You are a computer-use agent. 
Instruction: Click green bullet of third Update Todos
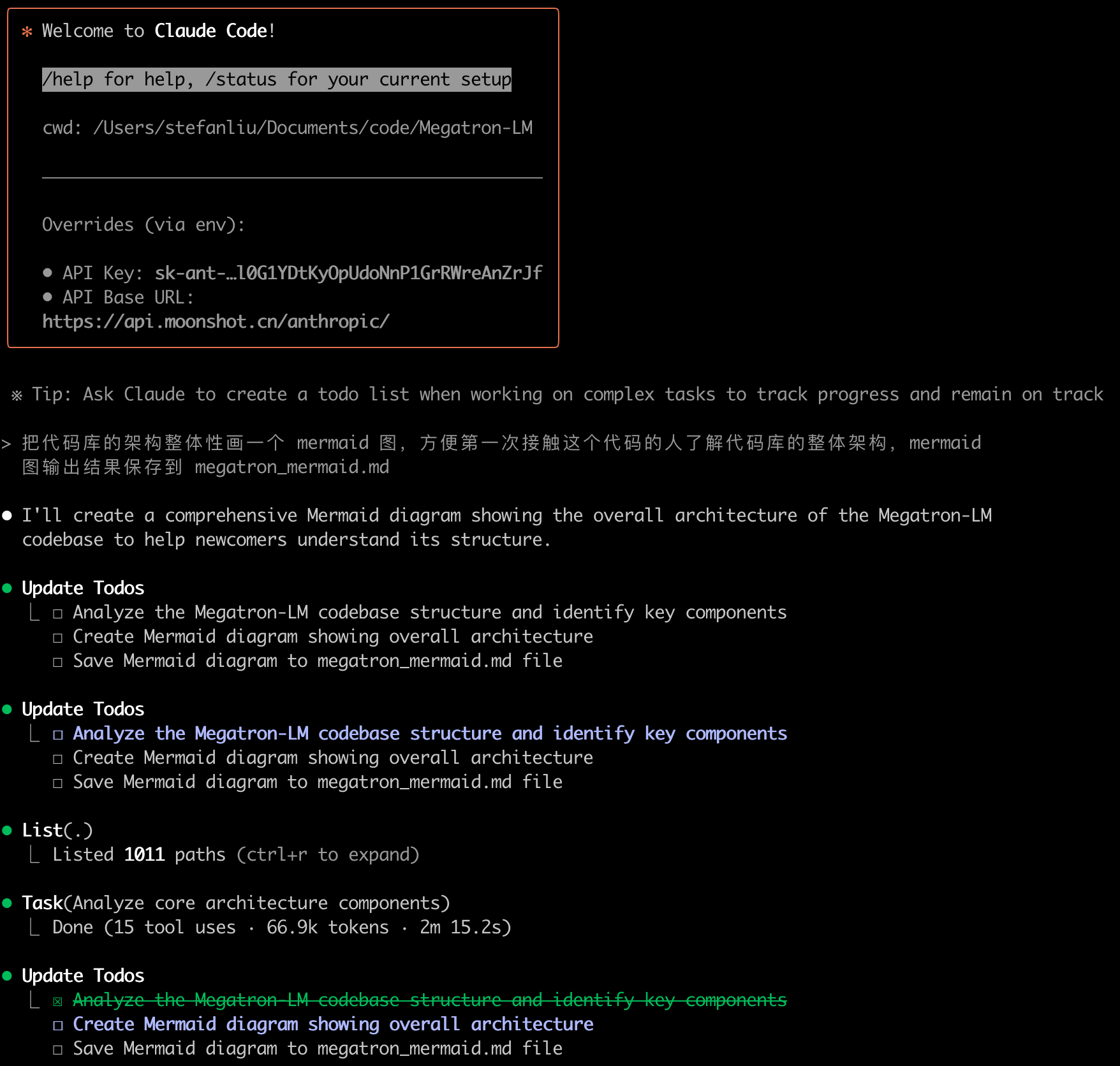7,976
